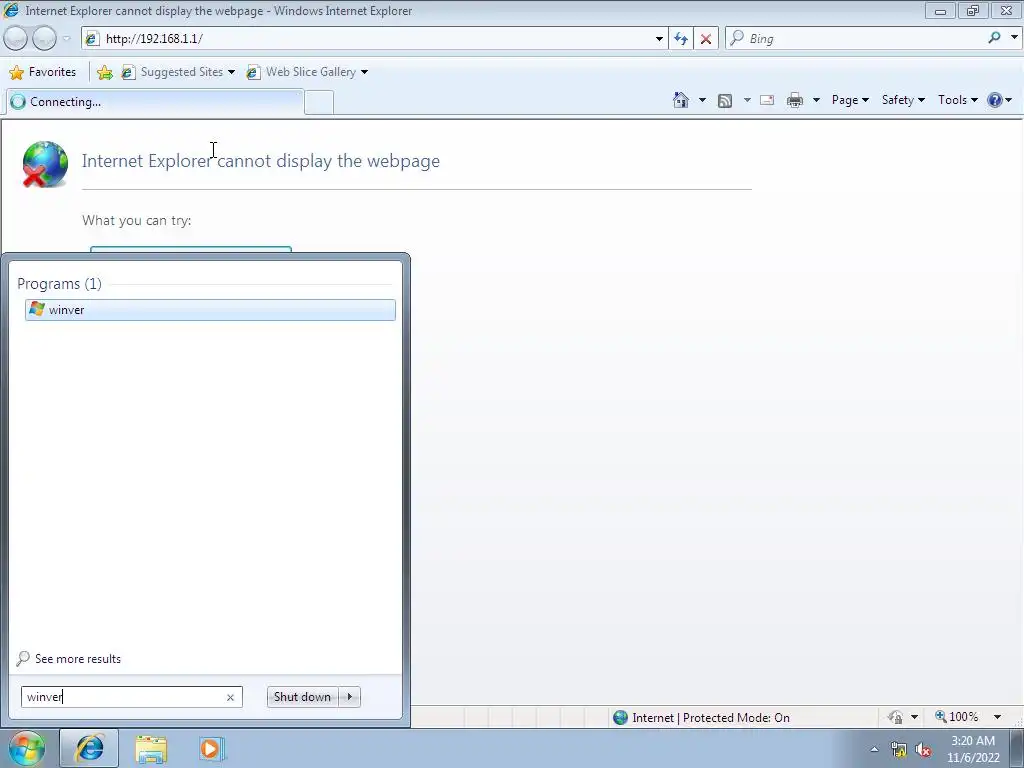Viewport: 1024px width, 768px height.
Task: Click Internet Explorer taskbar icon
Action: click(89, 748)
